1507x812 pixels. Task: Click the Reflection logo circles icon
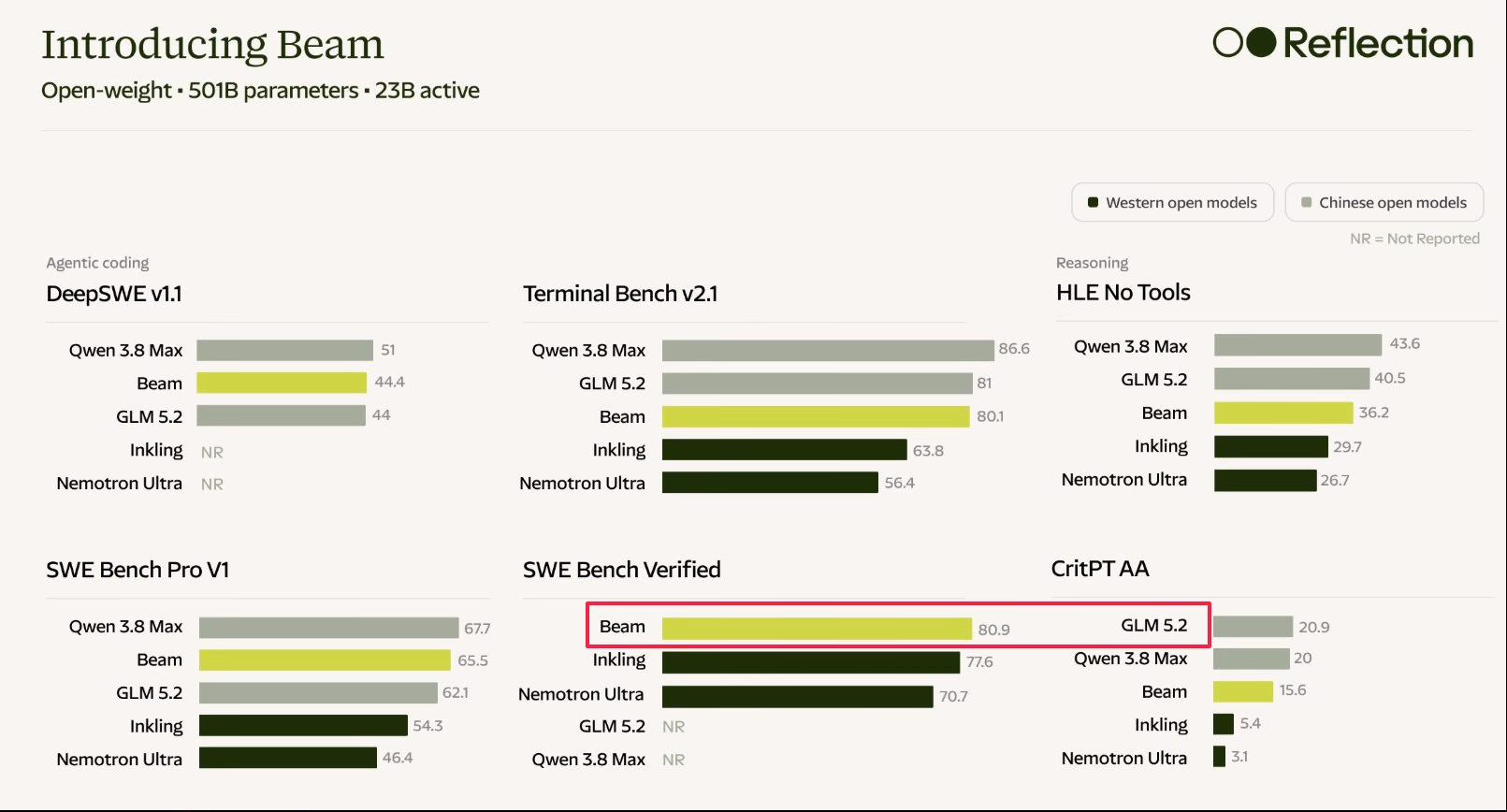[x=1244, y=42]
